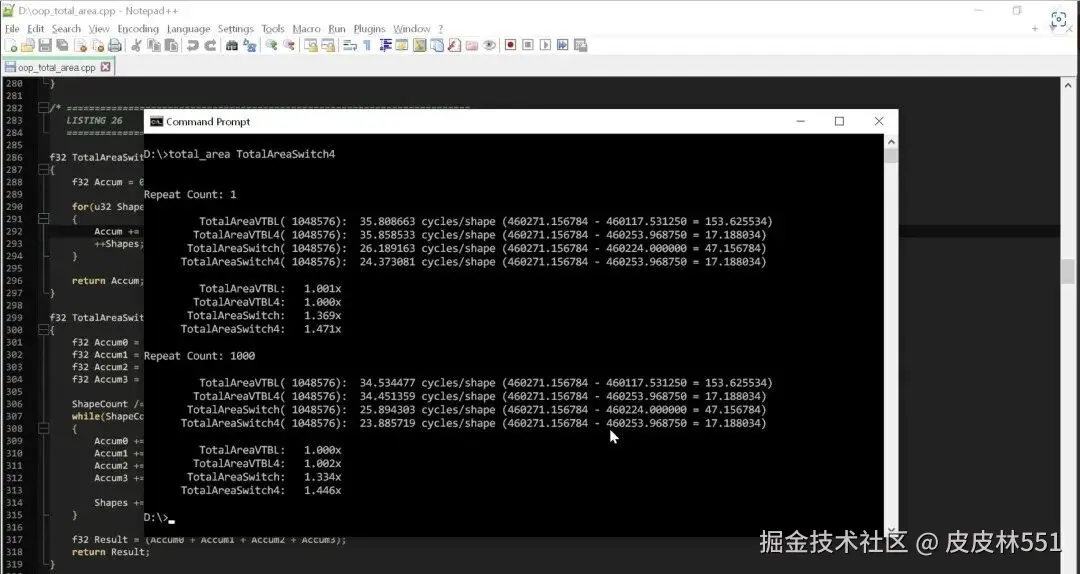Open the File menu
1080x574 pixels.
tap(12, 29)
